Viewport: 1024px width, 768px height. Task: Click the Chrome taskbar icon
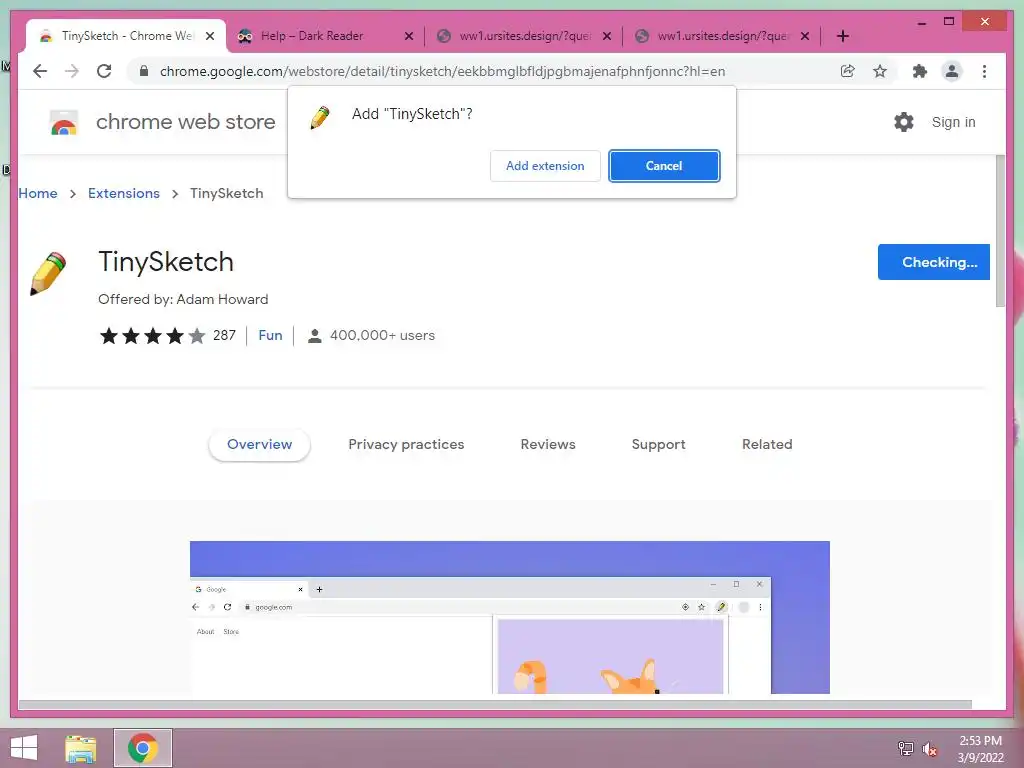click(x=142, y=748)
